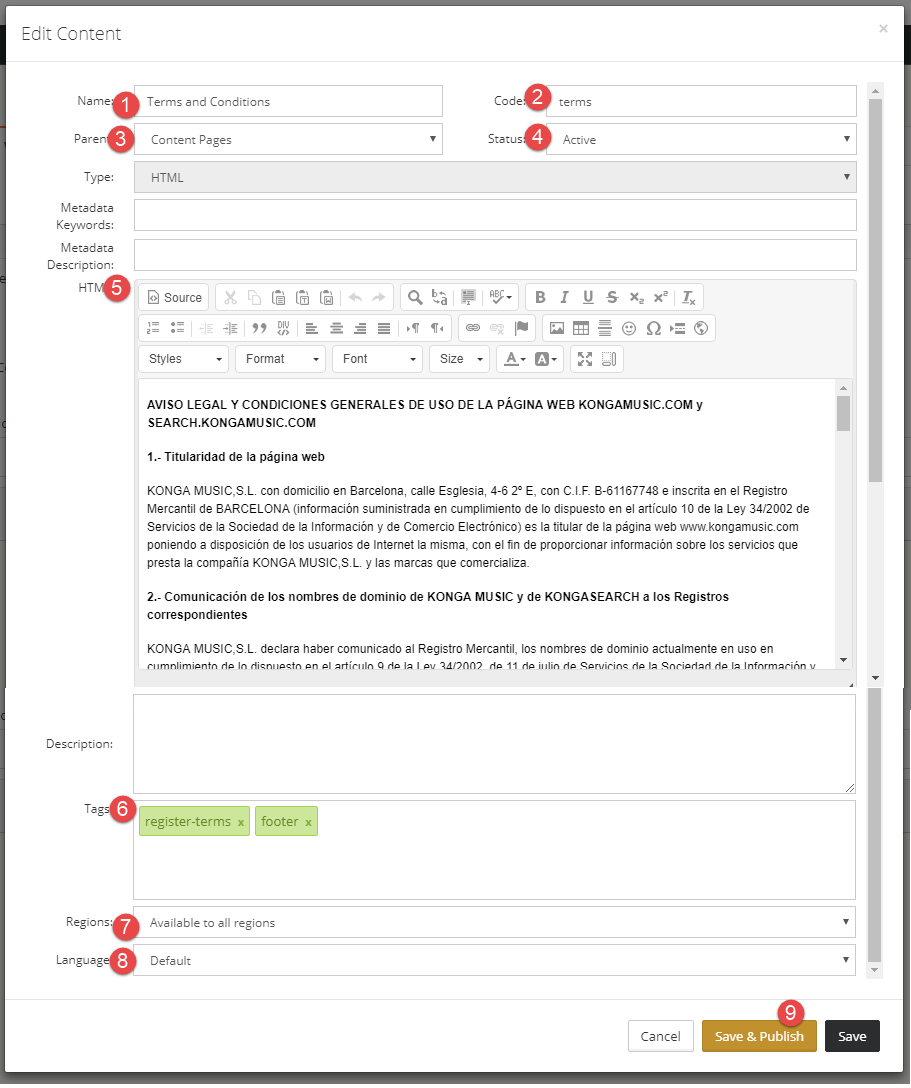Insert a link with the Link icon
The width and height of the screenshot is (911, 1088).
472,328
